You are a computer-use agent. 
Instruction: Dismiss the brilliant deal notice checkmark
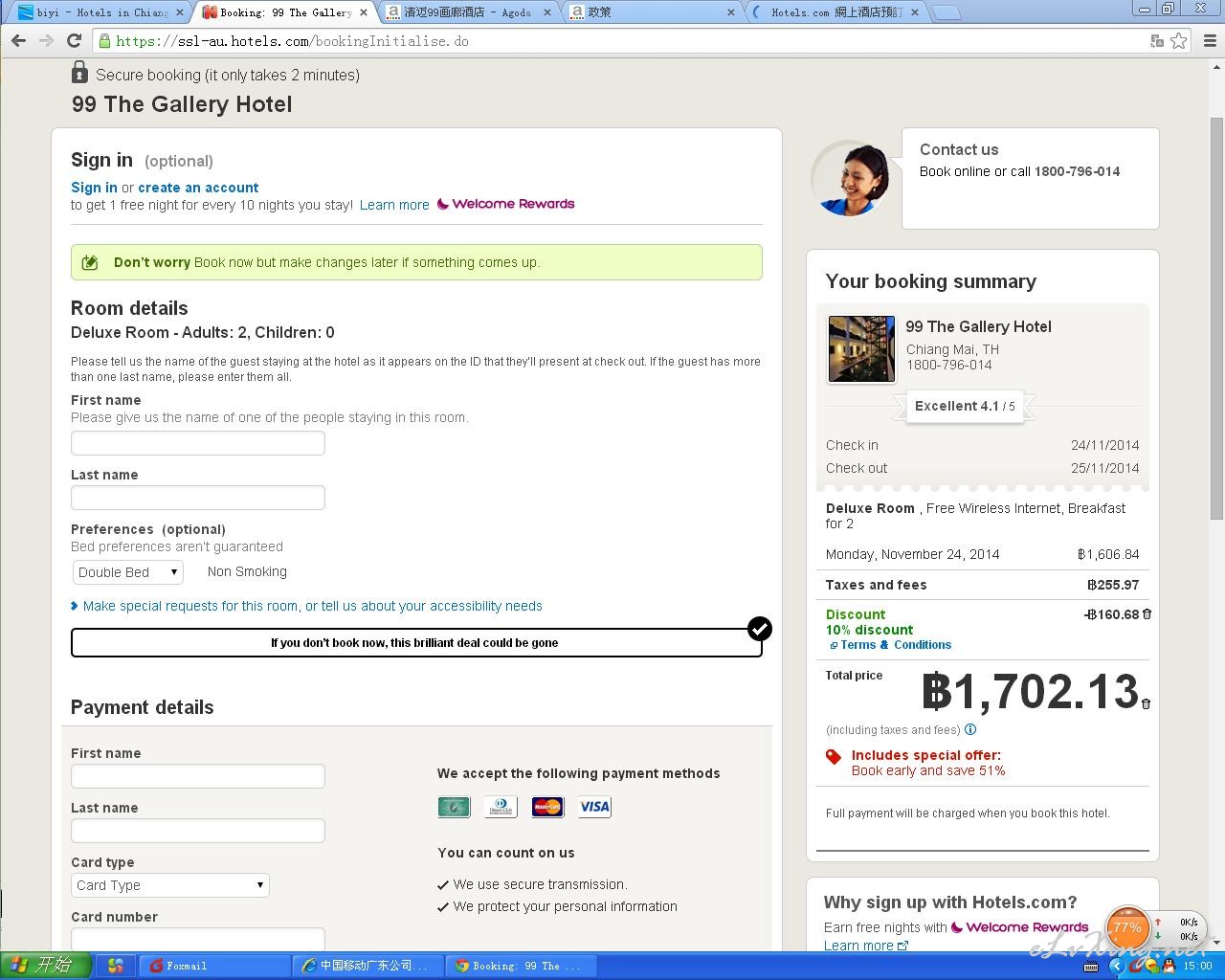[x=760, y=629]
